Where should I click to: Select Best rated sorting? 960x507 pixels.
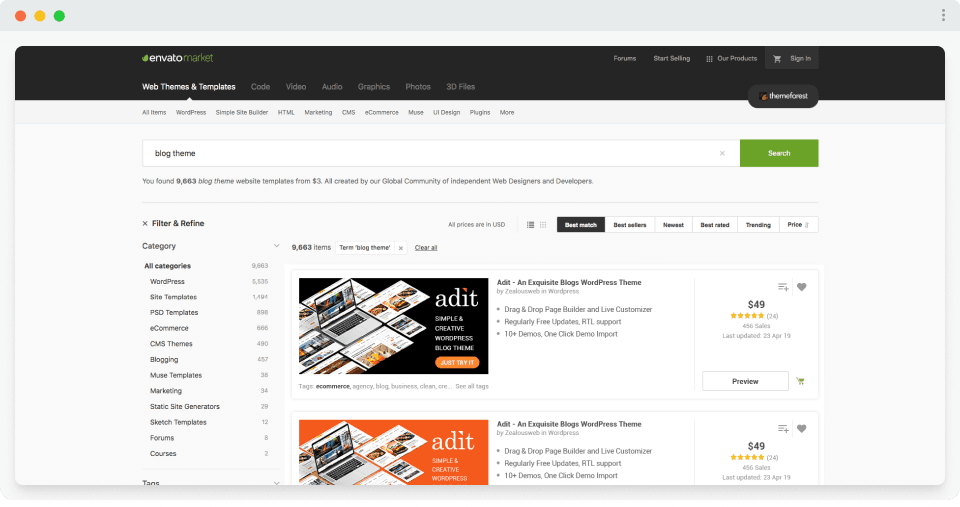point(715,225)
